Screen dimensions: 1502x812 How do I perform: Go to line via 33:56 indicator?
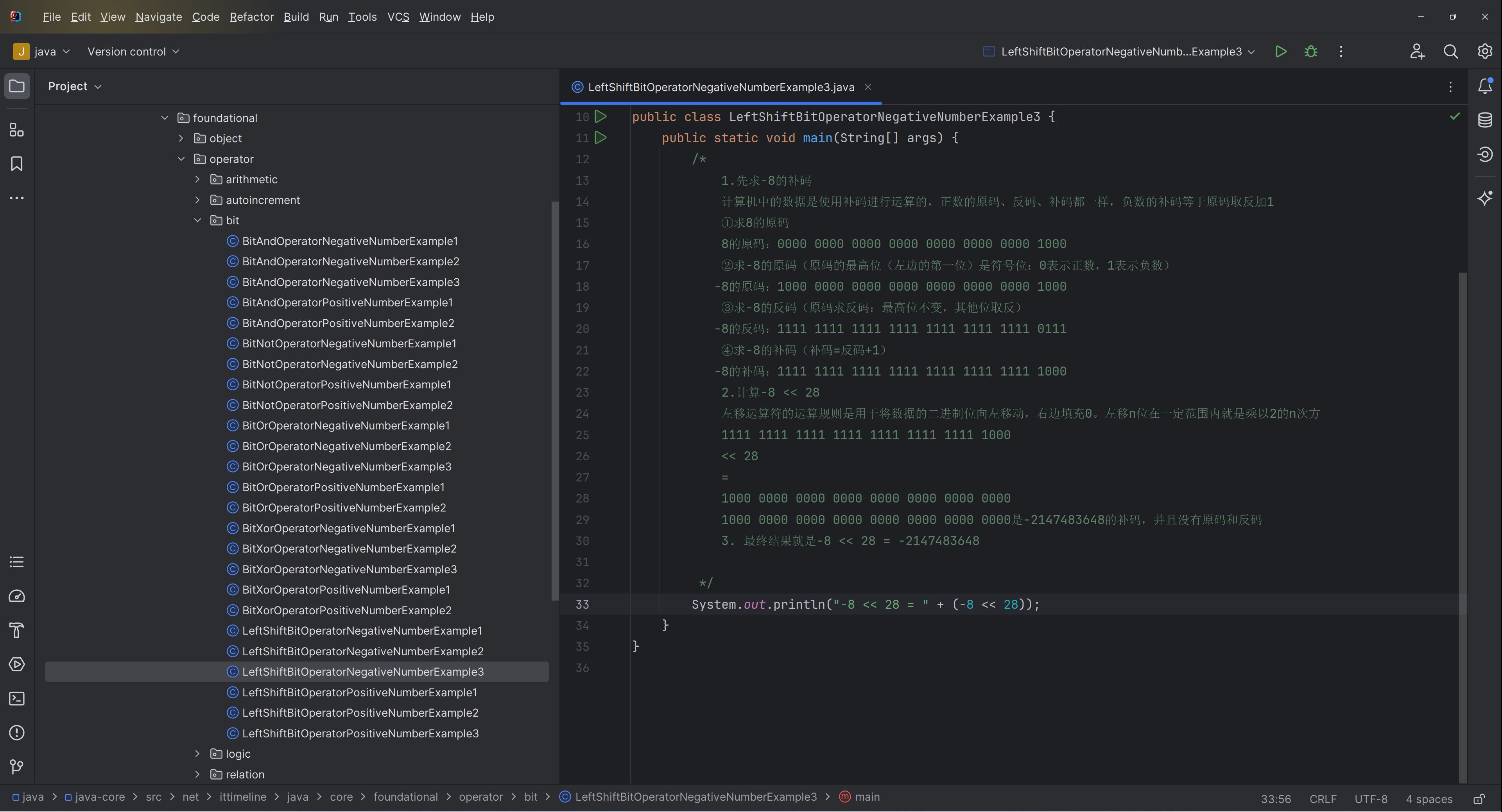(x=1276, y=799)
